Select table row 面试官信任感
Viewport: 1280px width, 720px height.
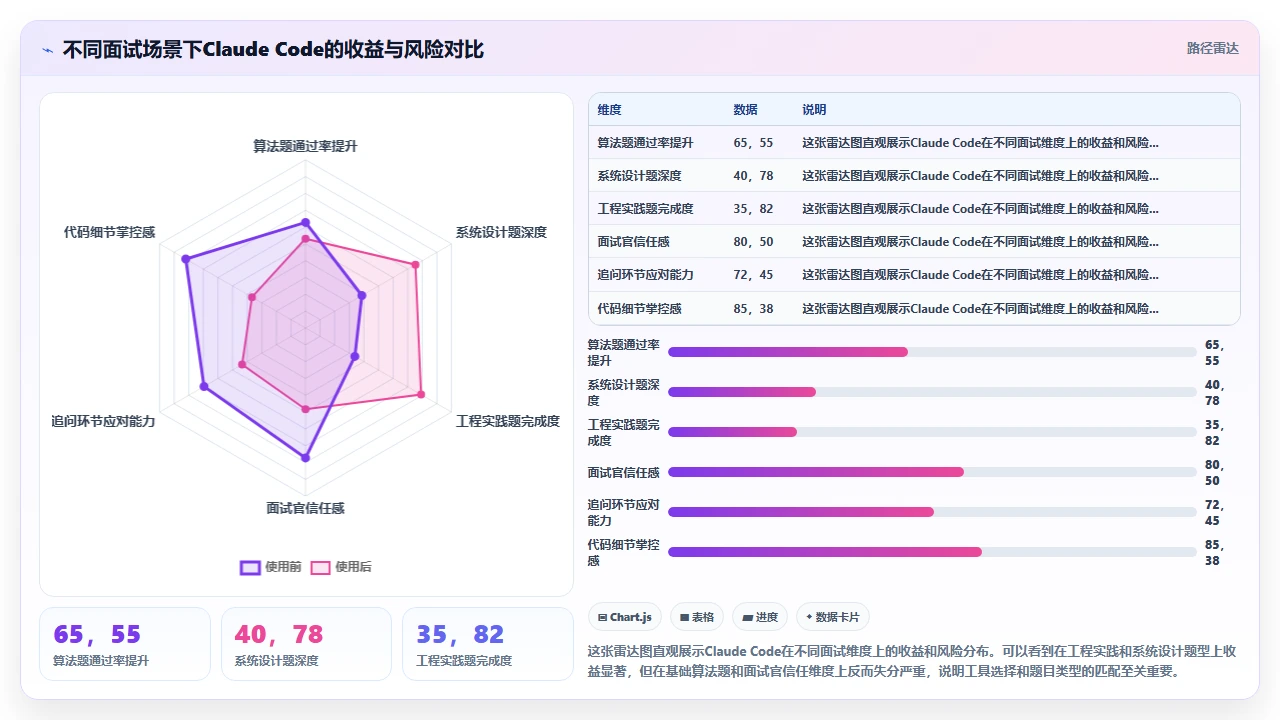[914, 241]
